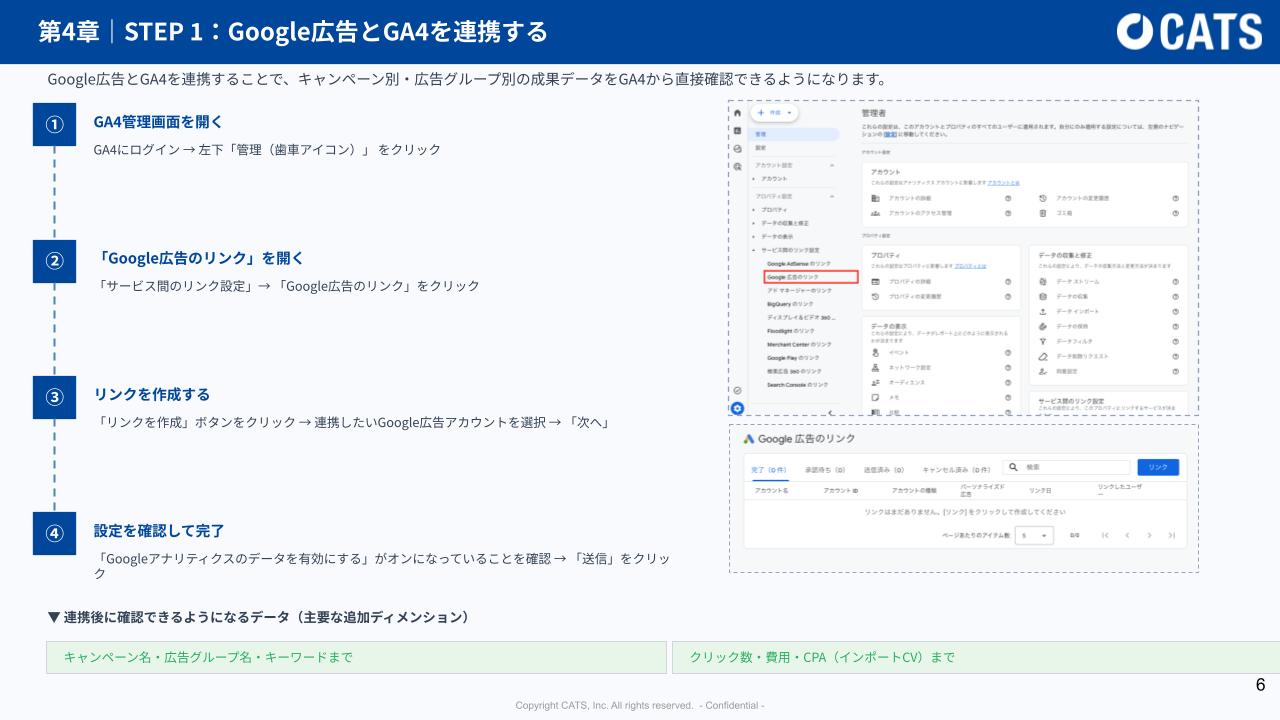Viewport: 1280px width, 720px height.
Task: Click the Home icon in GA4 rail
Action: click(738, 114)
